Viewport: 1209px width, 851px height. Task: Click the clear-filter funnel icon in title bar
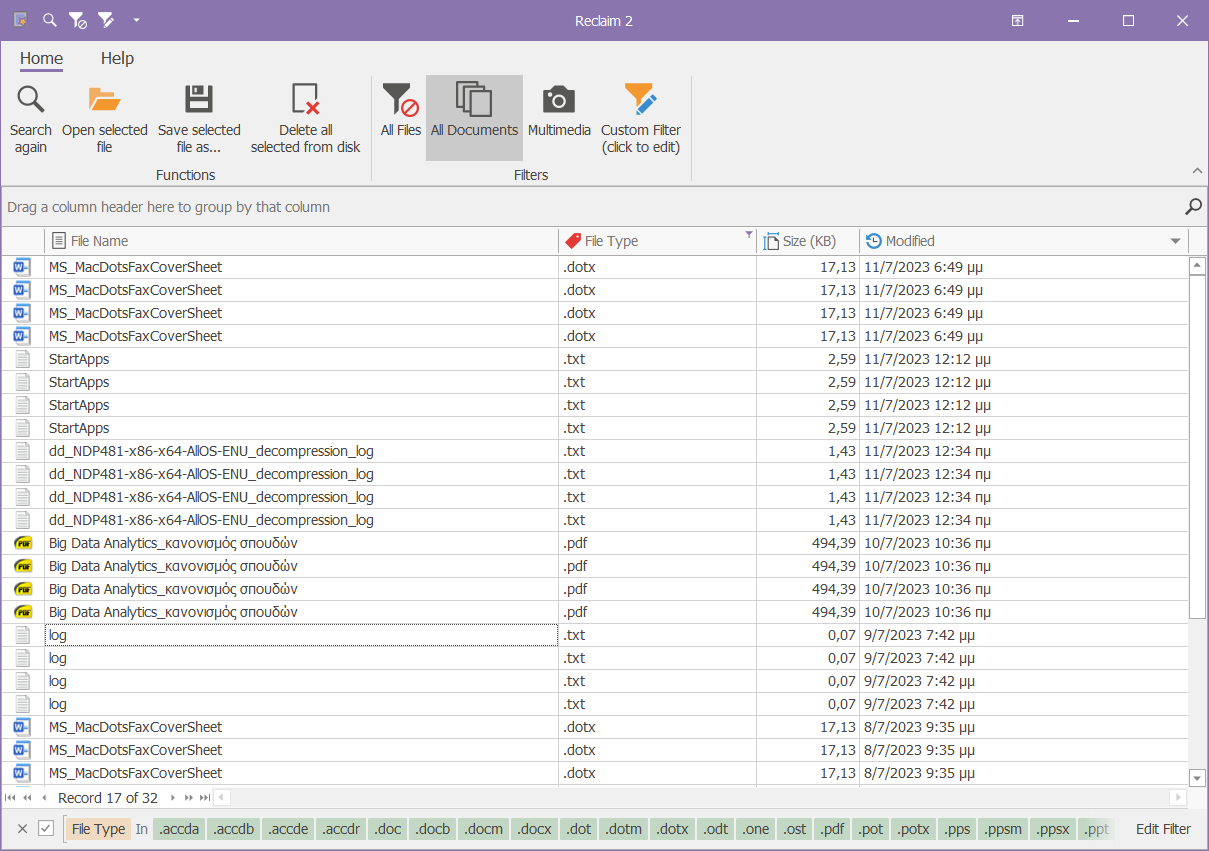[x=78, y=20]
